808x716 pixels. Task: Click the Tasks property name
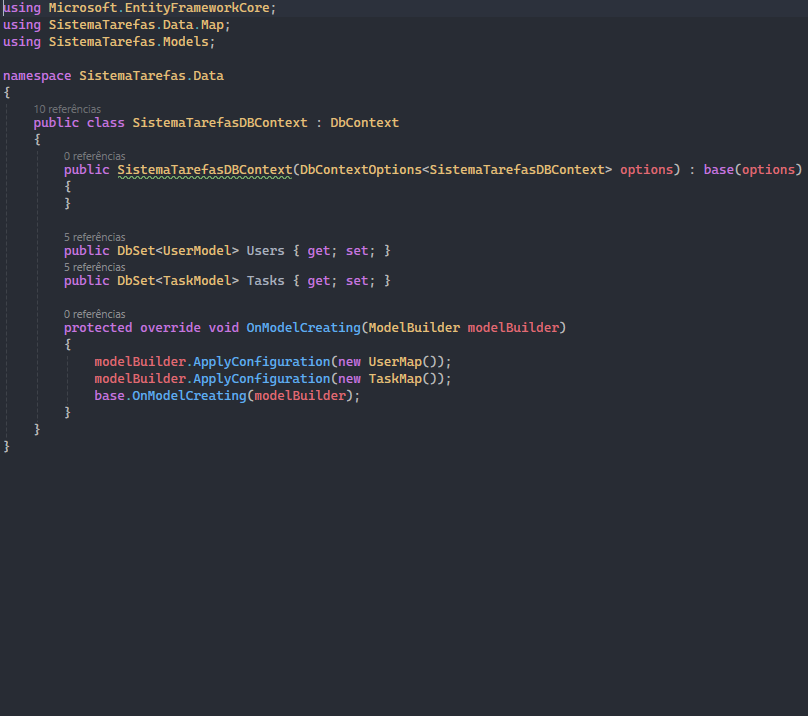point(265,281)
